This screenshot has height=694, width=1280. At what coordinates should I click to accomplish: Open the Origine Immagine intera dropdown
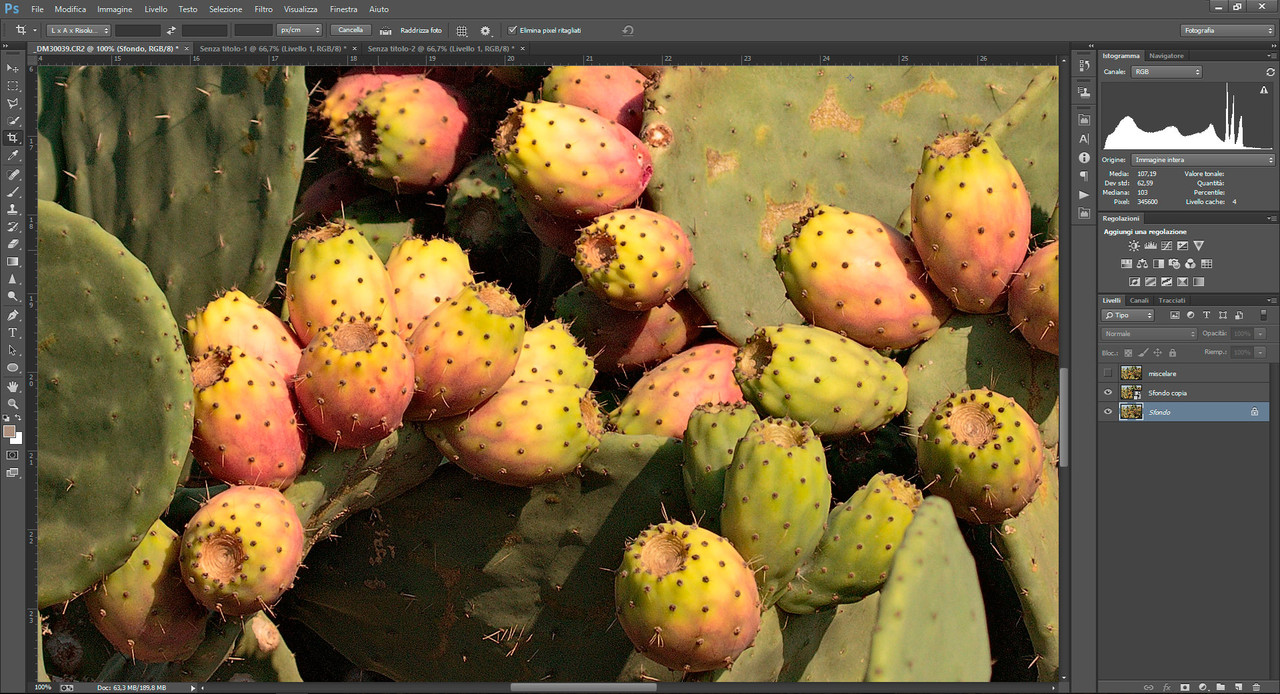[1203, 160]
